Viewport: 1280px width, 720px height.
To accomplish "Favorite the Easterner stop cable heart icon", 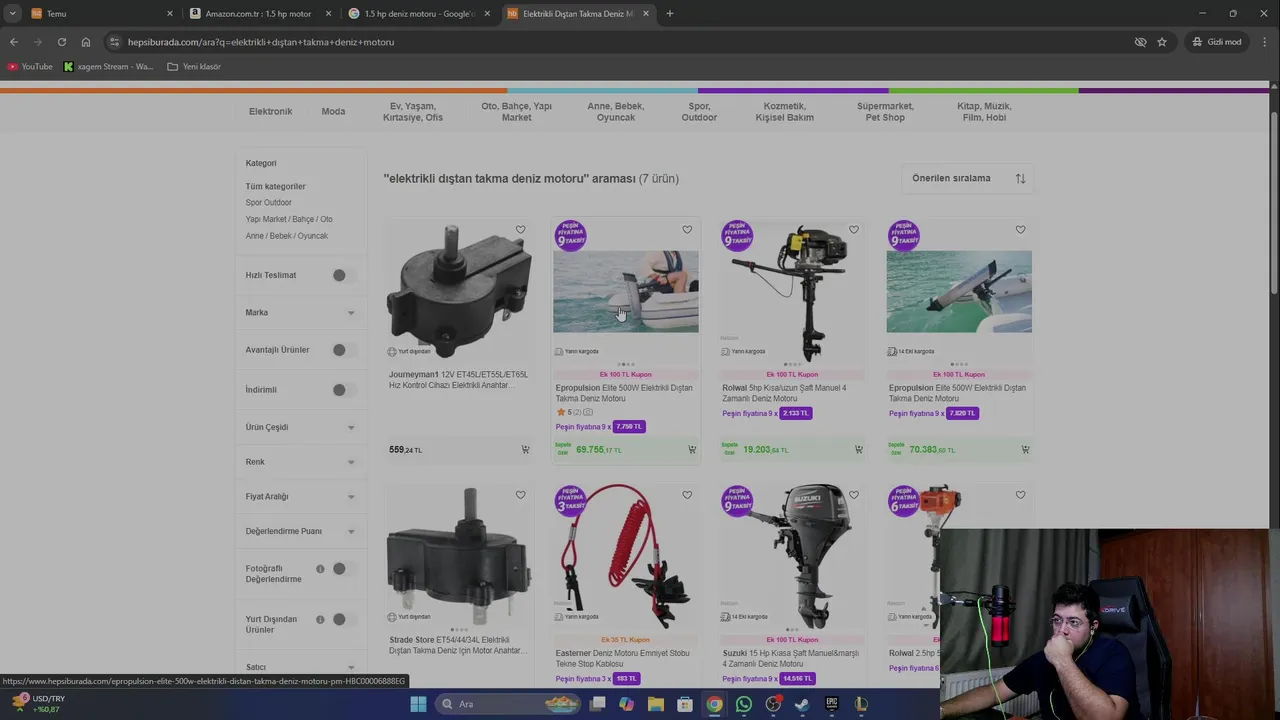I will (687, 495).
